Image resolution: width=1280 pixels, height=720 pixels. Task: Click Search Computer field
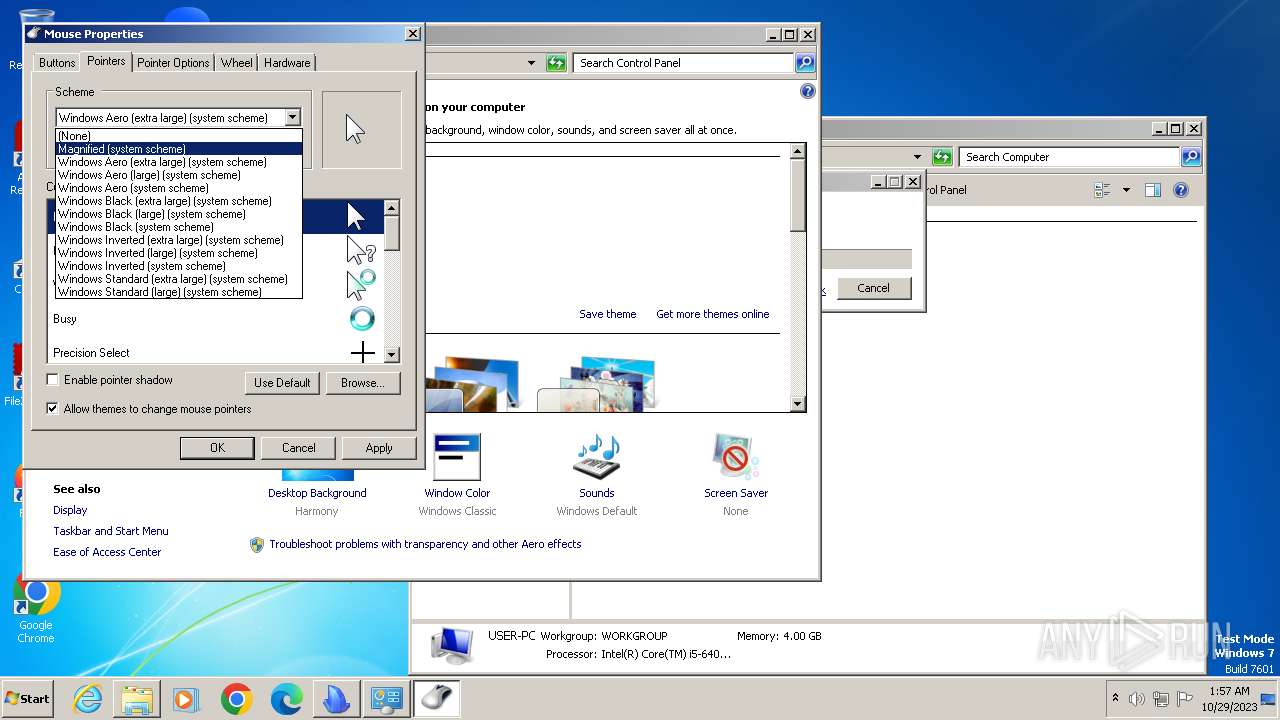point(1068,157)
